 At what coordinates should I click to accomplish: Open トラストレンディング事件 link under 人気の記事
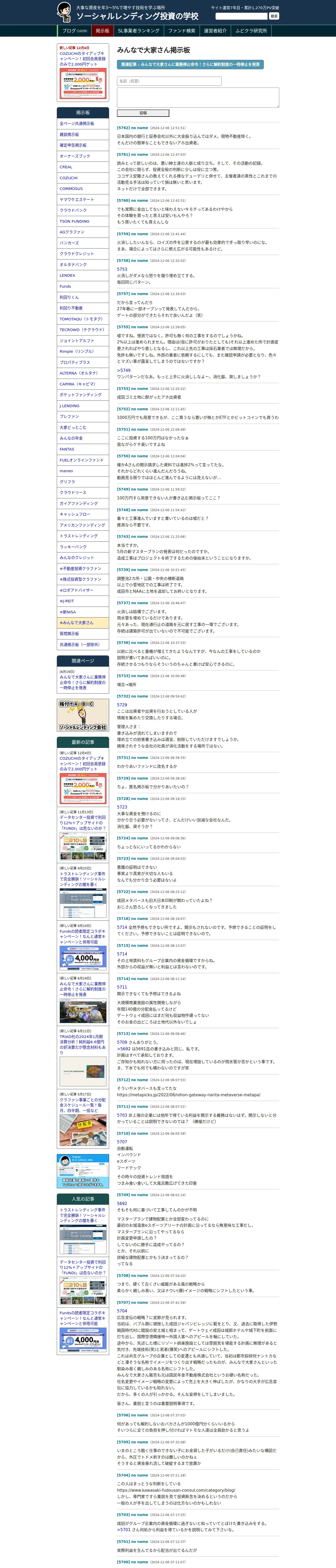coord(82,1215)
